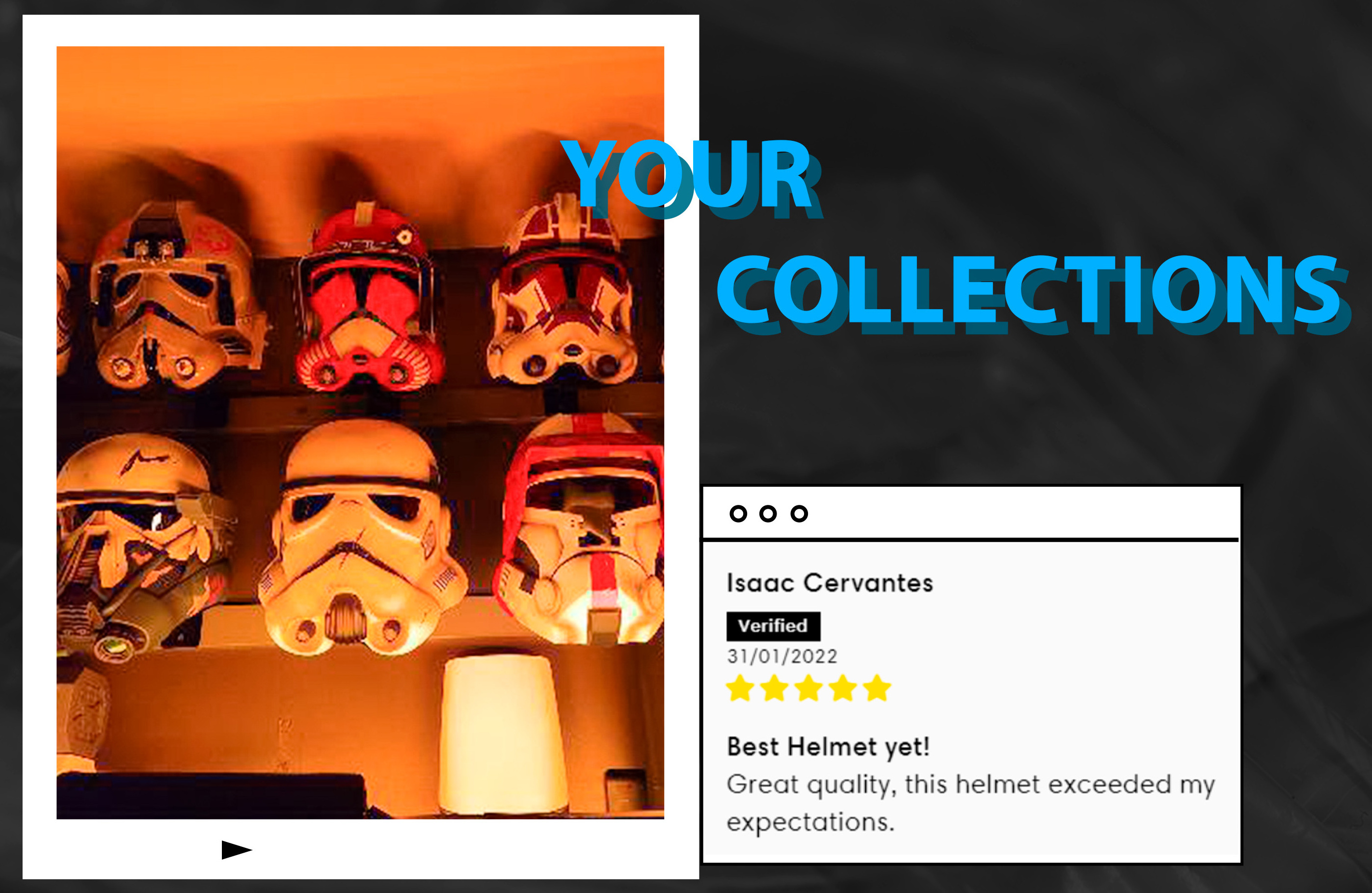
Task: Click the black play arrow below photo
Action: [236, 850]
